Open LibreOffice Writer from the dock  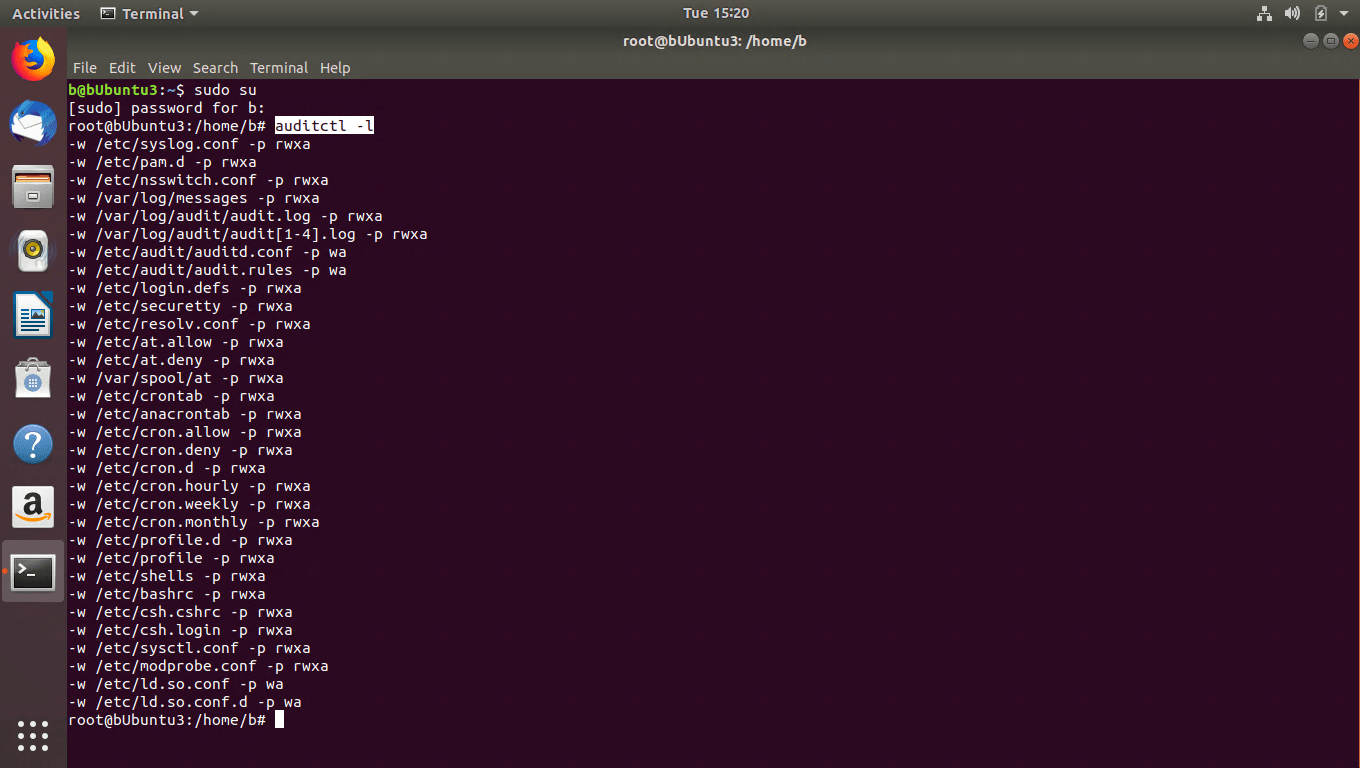point(33,315)
